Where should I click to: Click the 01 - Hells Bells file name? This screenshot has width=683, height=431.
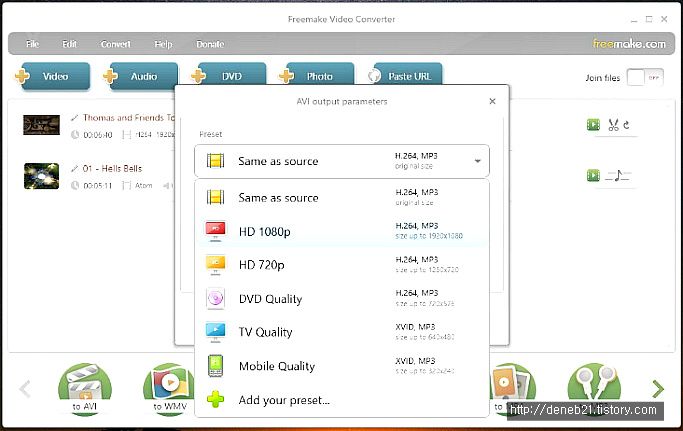[x=112, y=168]
